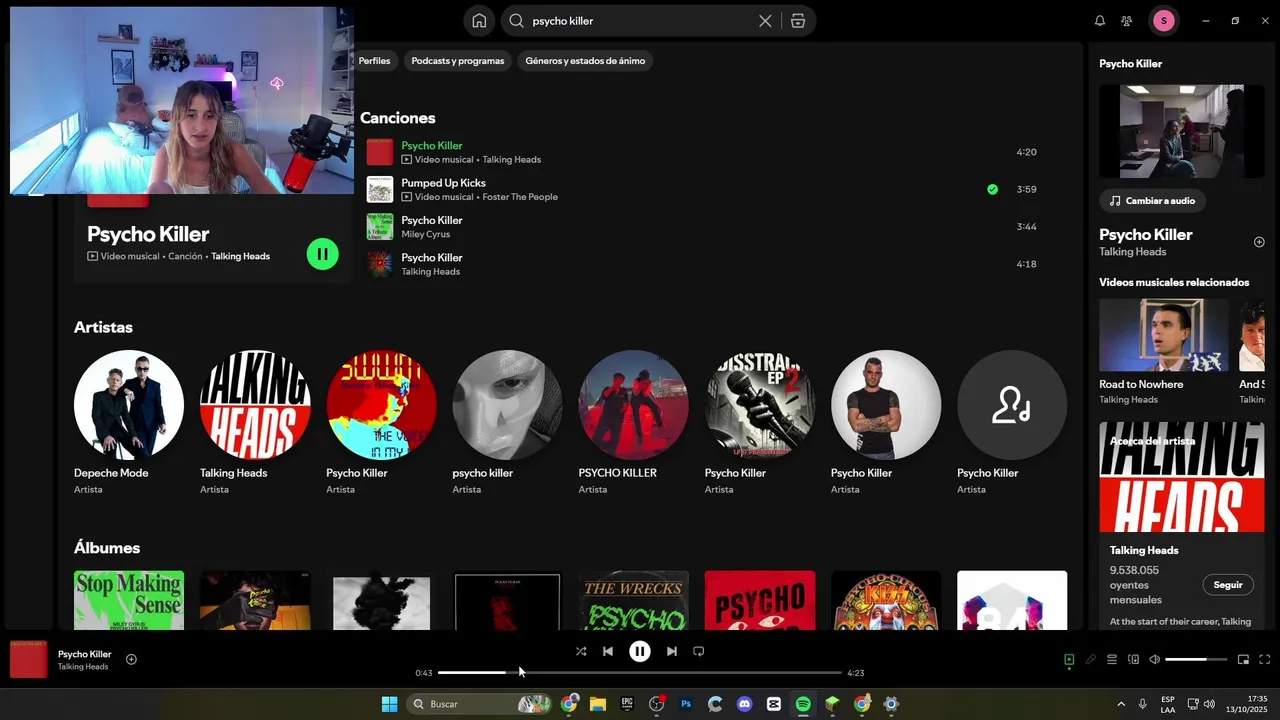Viewport: 1280px width, 720px height.
Task: Seek on the song progress bar
Action: coord(640,673)
